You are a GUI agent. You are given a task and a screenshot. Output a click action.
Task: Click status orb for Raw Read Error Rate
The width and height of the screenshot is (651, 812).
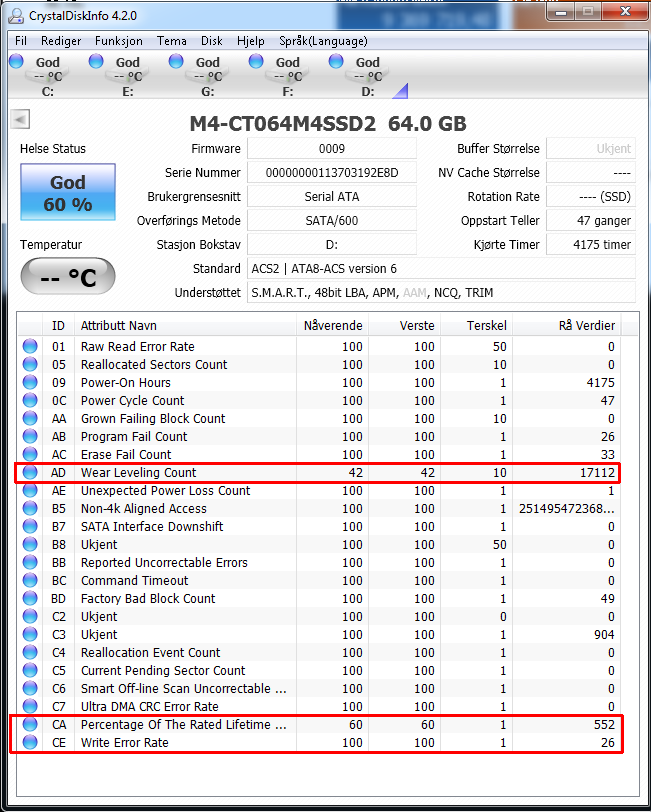tap(30, 346)
